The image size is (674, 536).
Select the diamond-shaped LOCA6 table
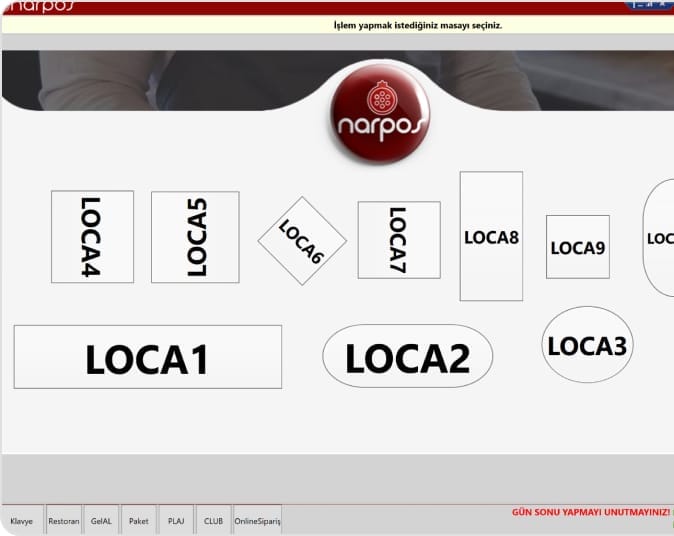click(x=302, y=241)
